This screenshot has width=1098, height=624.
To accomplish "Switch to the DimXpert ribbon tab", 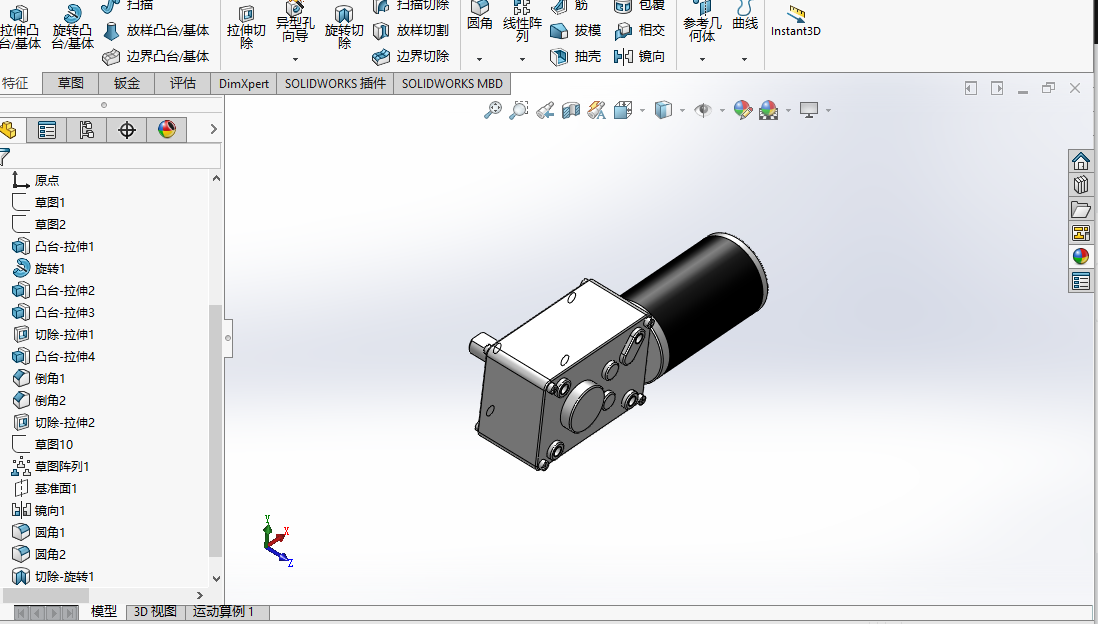I will 244,83.
